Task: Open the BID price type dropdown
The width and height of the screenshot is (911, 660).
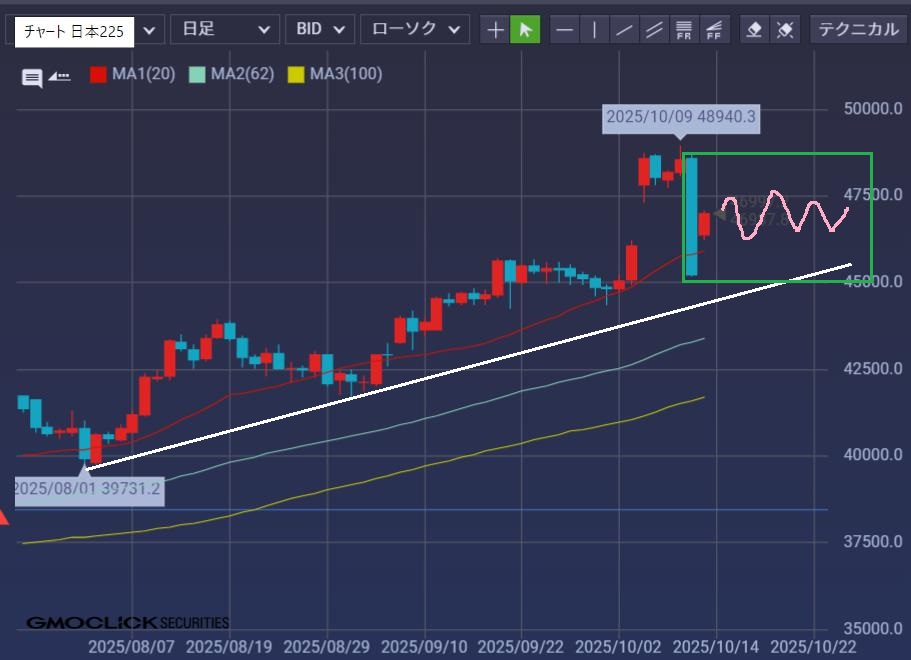Action: [x=319, y=30]
